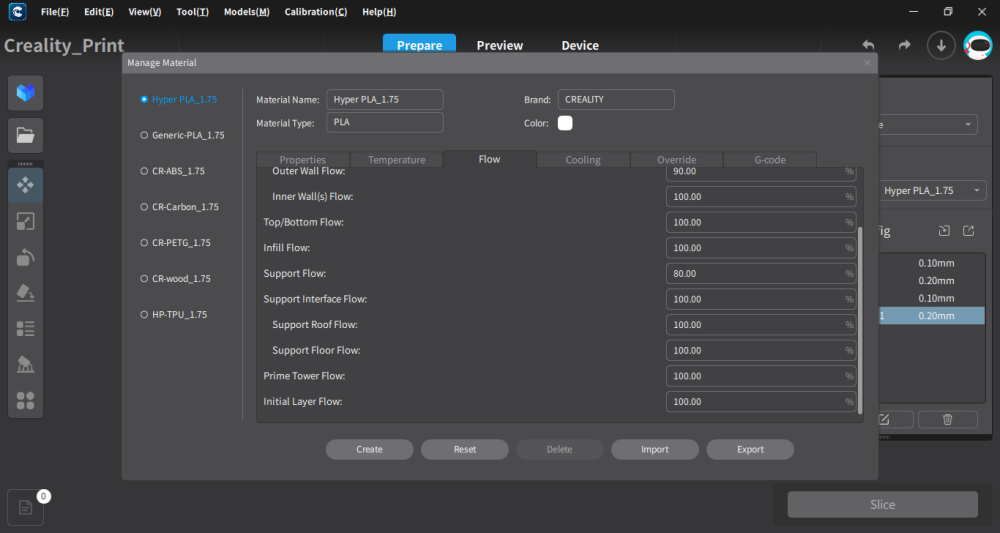
Task: Open the user avatar robot icon
Action: pos(978,45)
